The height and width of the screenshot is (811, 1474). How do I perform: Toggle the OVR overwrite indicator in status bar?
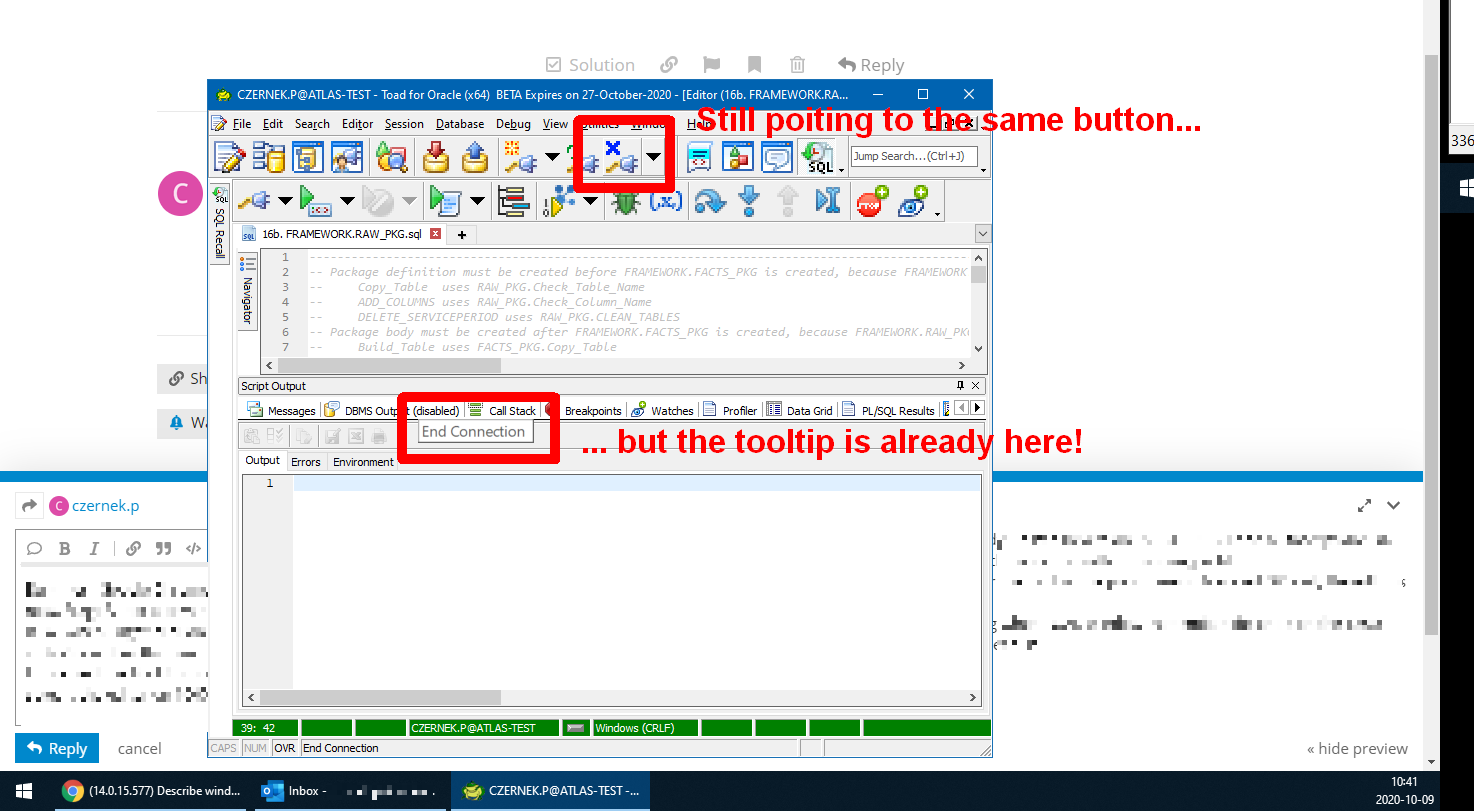point(285,748)
